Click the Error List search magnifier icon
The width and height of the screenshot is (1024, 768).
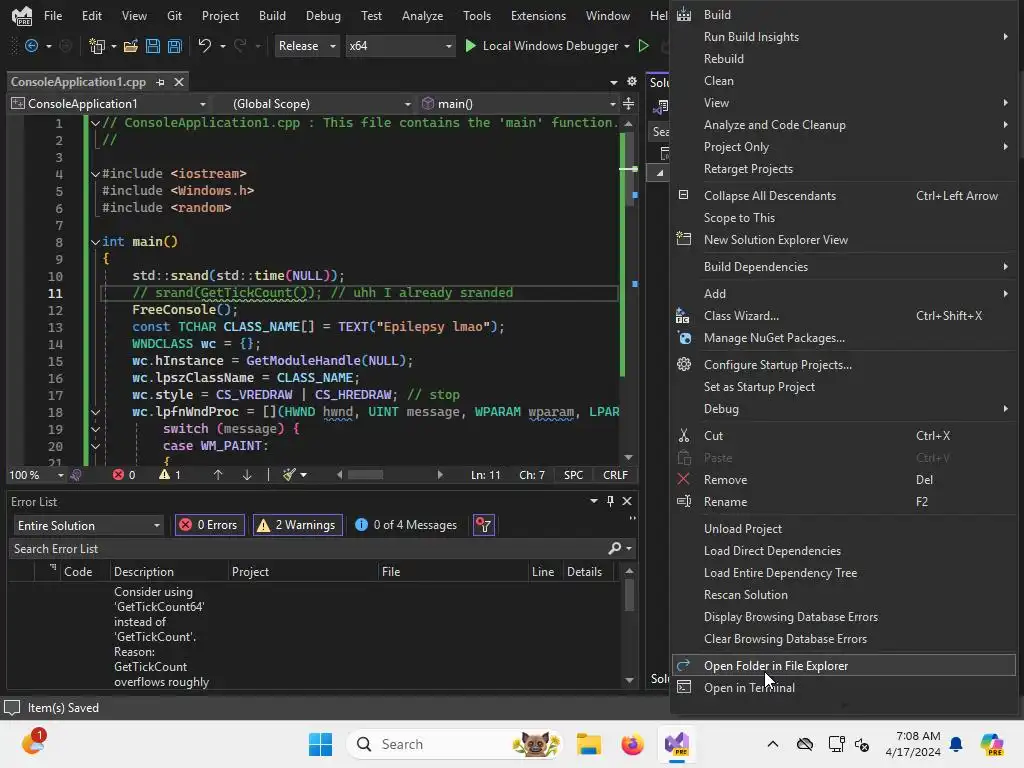pyautogui.click(x=615, y=549)
